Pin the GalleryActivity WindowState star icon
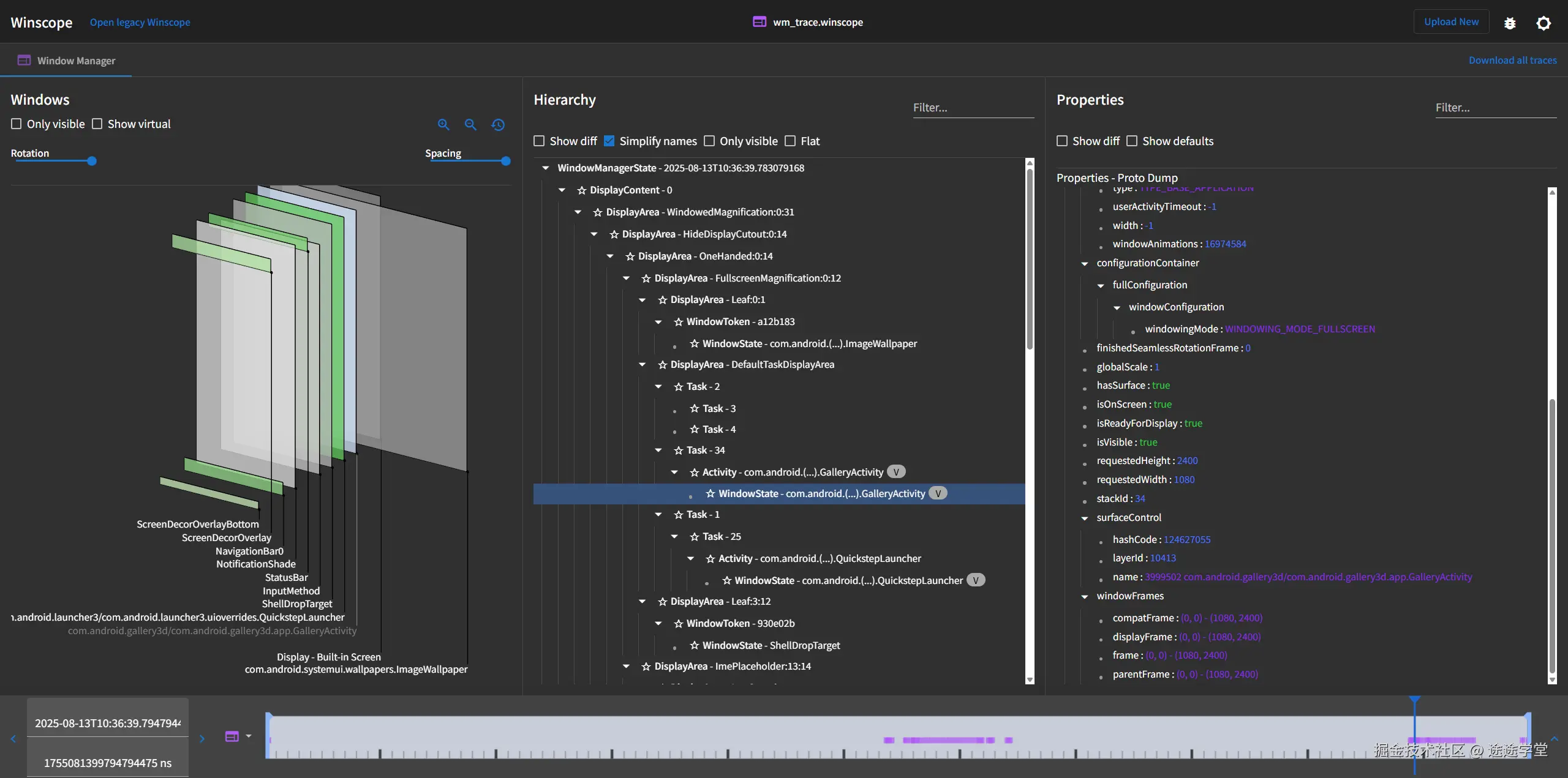 pyautogui.click(x=710, y=493)
